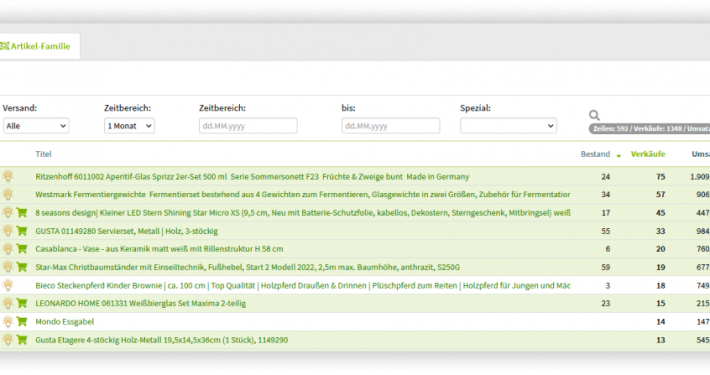Click cart icon next to Mondo Essgabel
Screen dimensions: 710x375
22,322
